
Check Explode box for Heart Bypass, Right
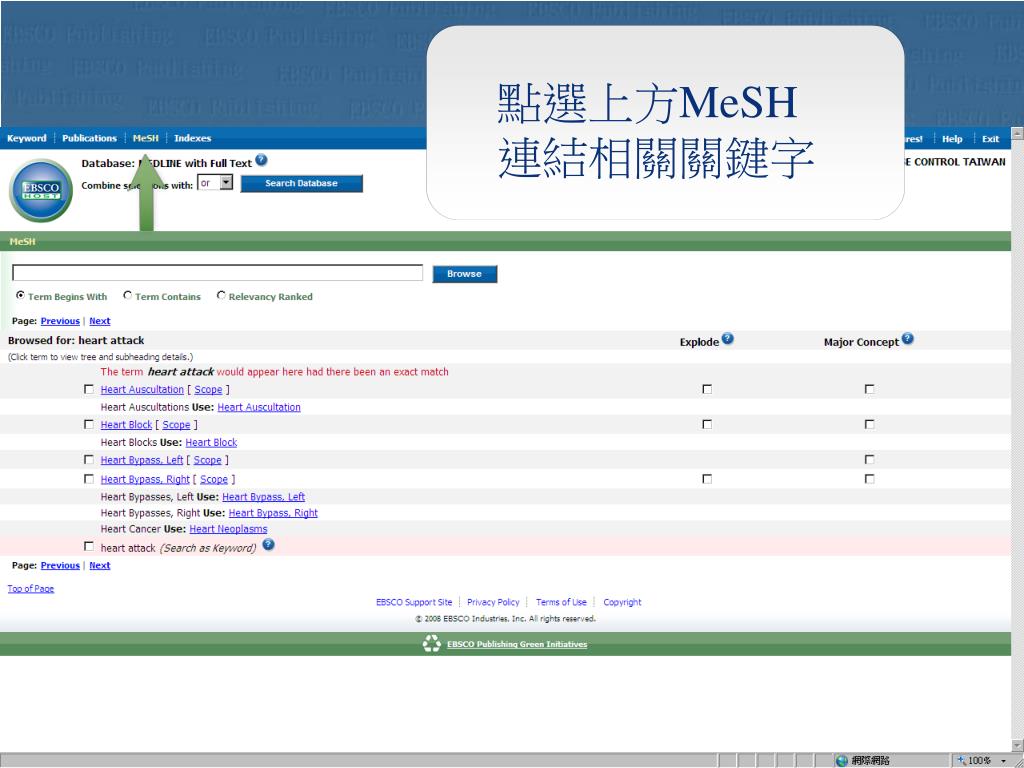707,479
